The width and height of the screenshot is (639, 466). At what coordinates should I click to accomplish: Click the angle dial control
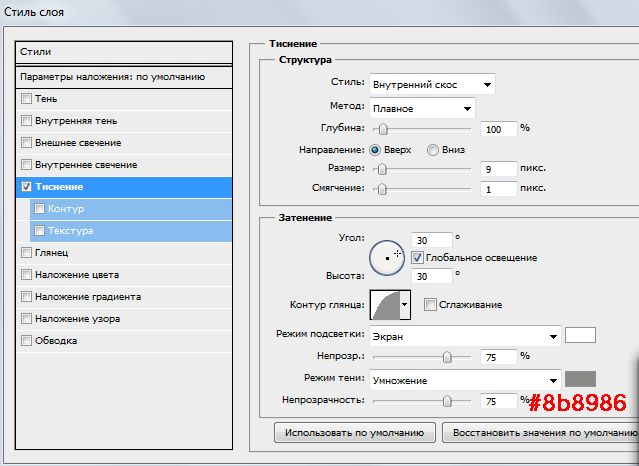(x=387, y=258)
